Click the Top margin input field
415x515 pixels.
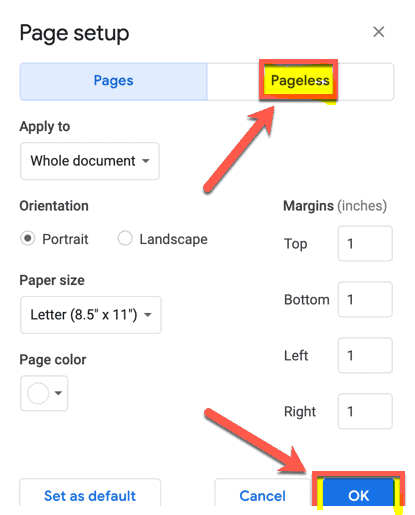tap(365, 243)
